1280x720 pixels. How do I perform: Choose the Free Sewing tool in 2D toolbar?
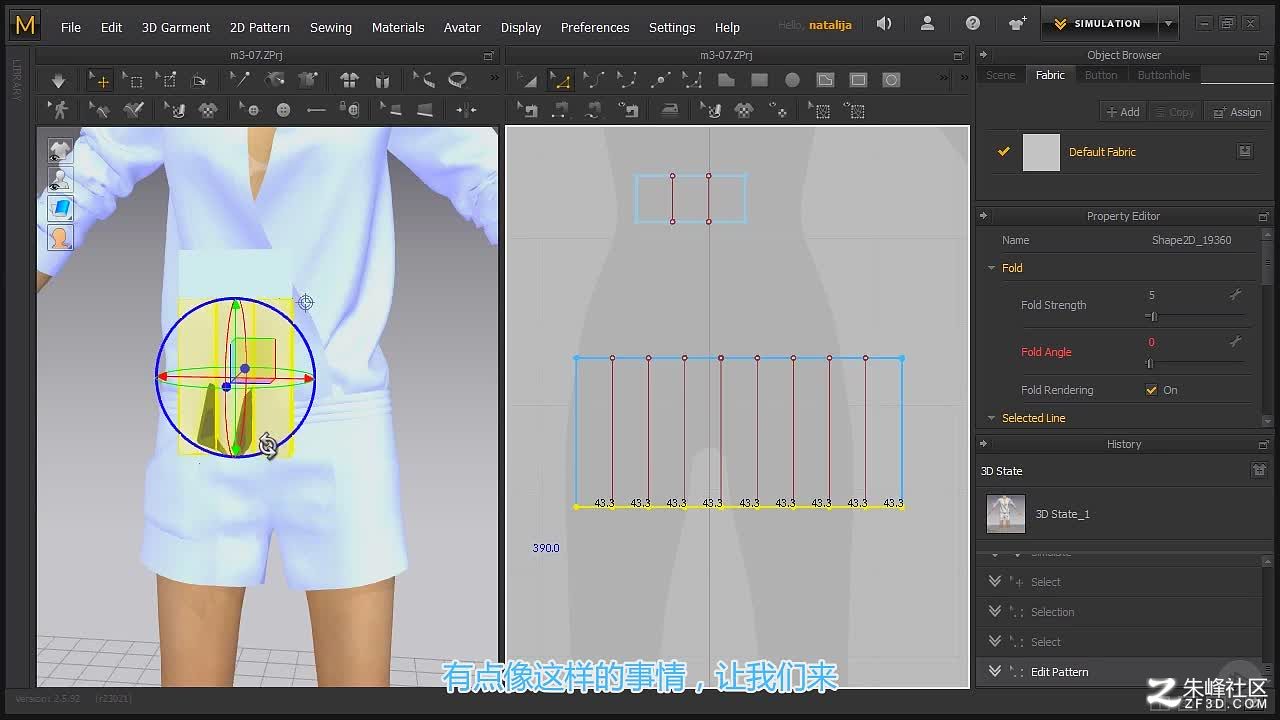[594, 110]
